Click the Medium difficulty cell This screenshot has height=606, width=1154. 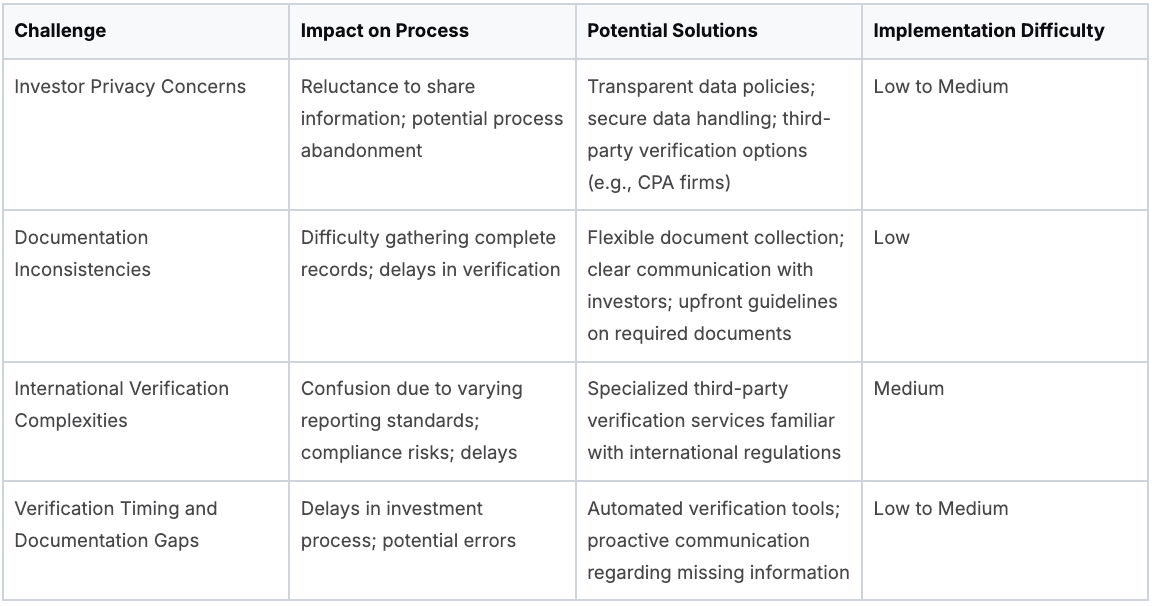(x=1005, y=421)
